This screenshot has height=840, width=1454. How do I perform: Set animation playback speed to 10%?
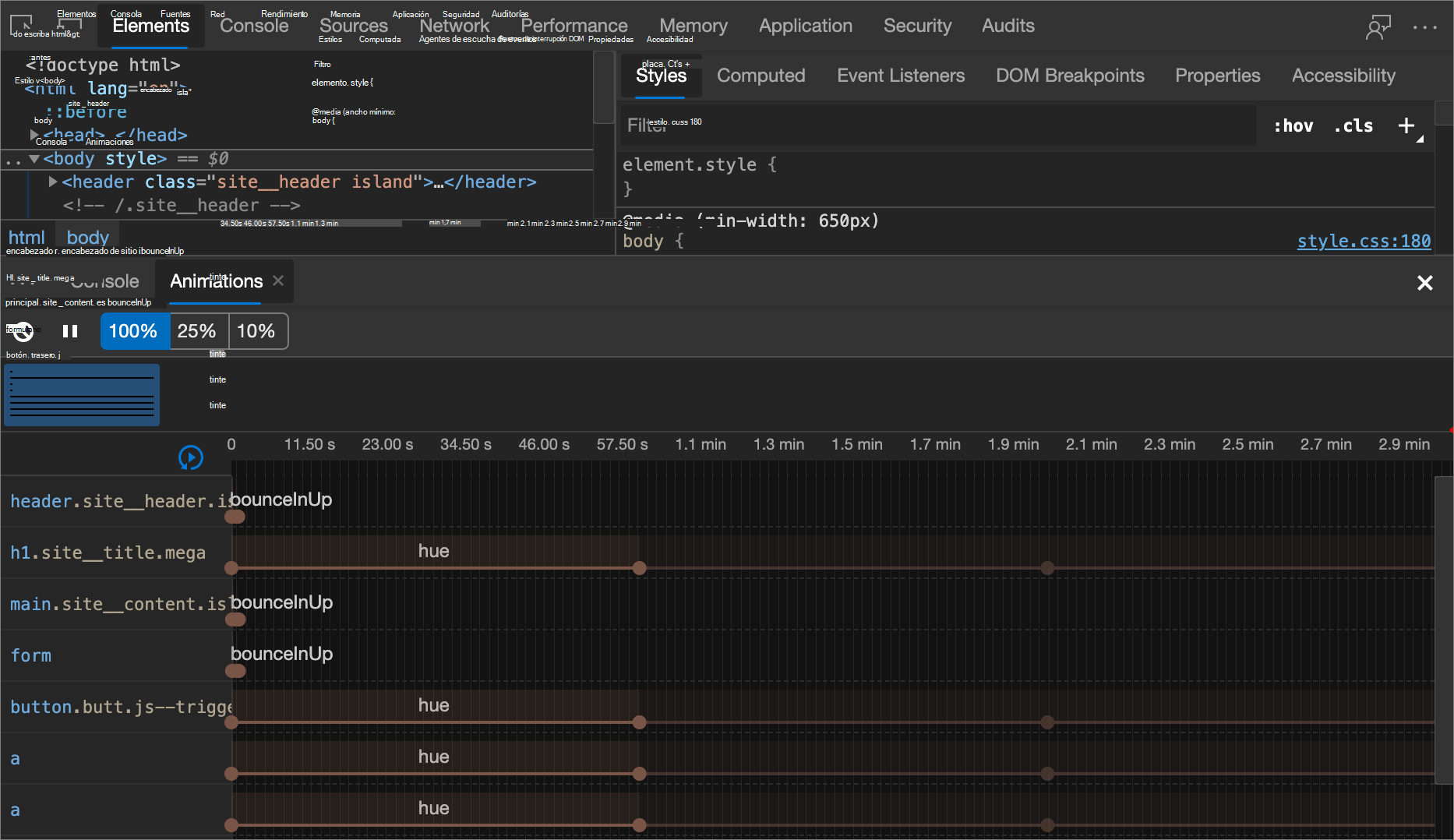coord(256,331)
